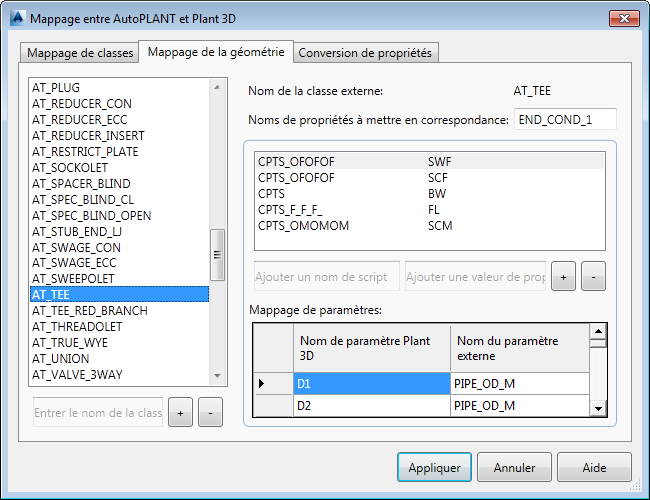The height and width of the screenshot is (500, 650).
Task: Click Nom du paramètre externe column header
Action: [519, 348]
